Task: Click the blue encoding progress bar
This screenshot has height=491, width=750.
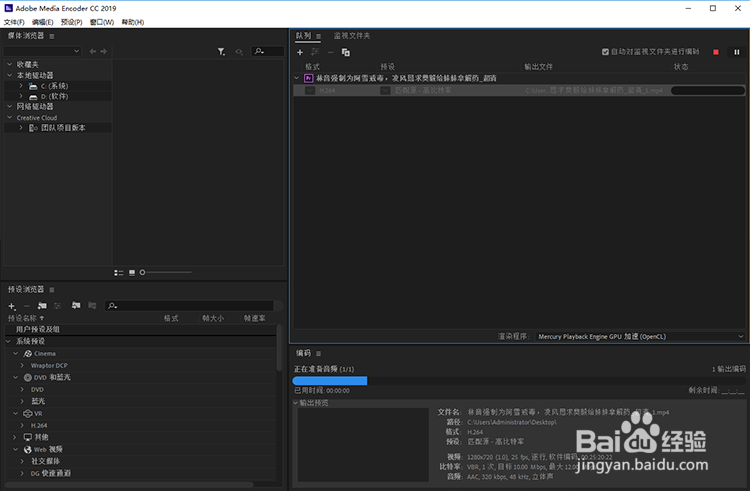Action: (x=330, y=381)
